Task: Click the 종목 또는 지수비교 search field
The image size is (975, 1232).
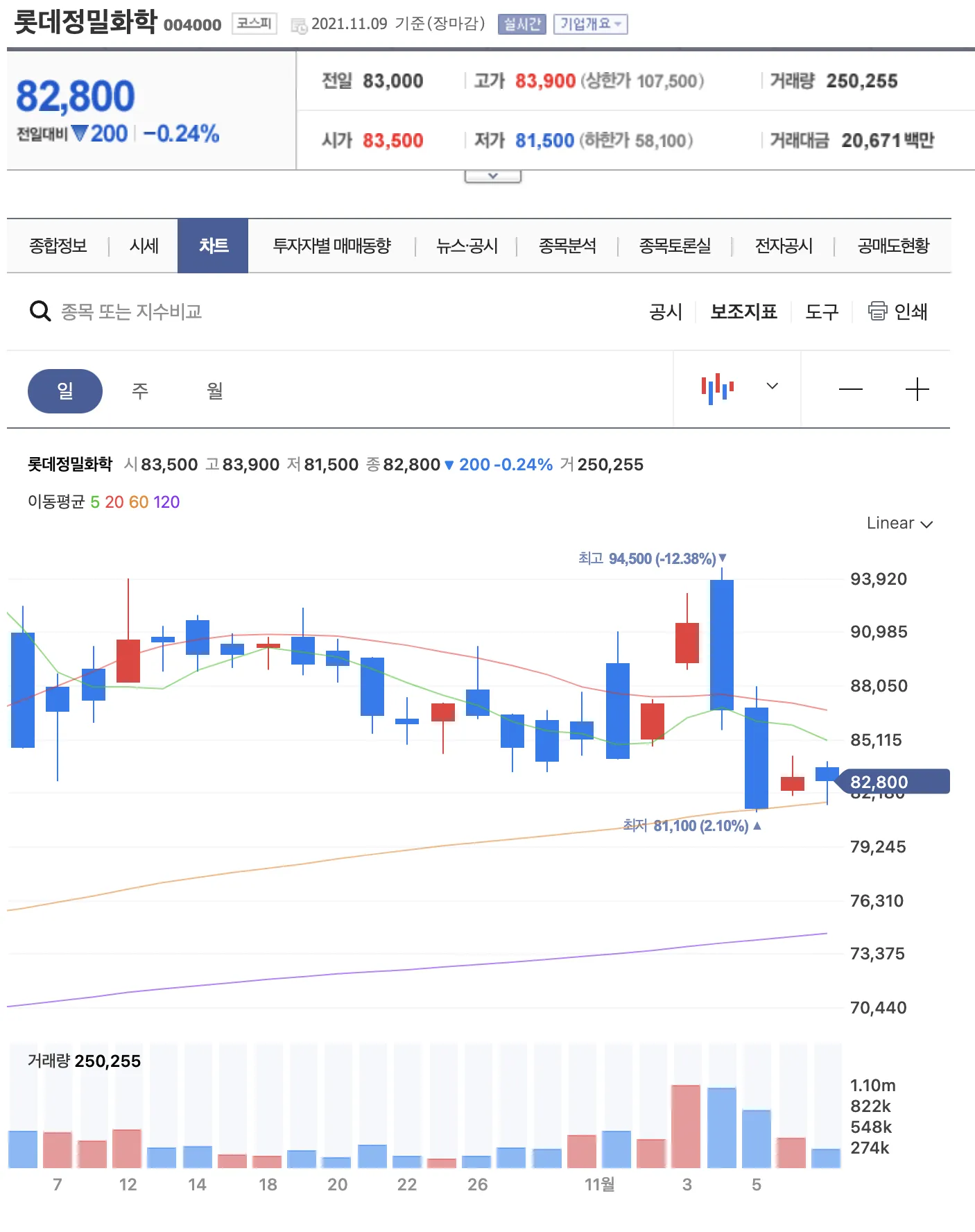Action: 132,311
